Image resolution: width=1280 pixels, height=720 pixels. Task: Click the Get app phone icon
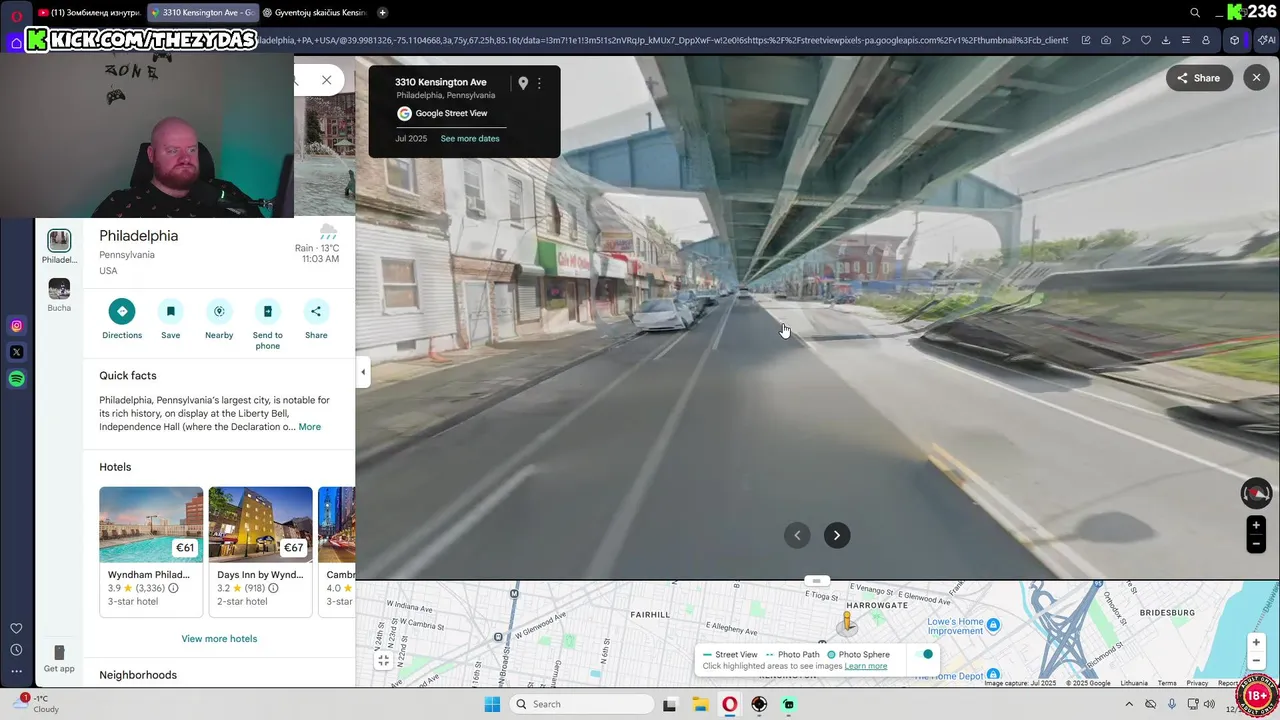[59, 653]
